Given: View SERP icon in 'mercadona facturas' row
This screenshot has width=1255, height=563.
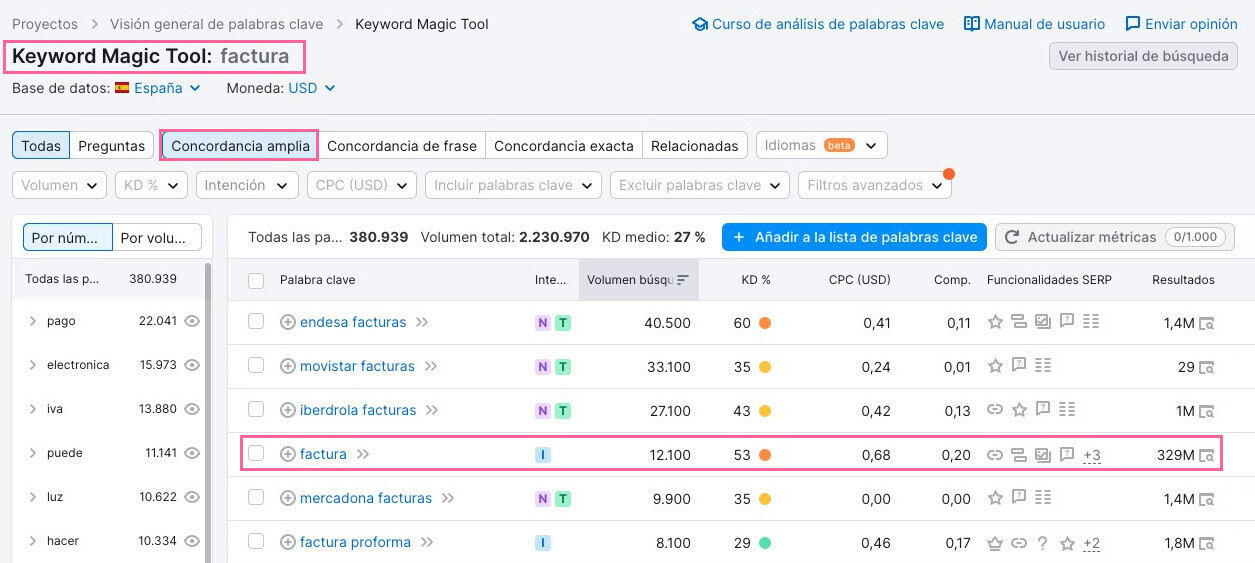Looking at the screenshot, I should pyautogui.click(x=1206, y=499).
